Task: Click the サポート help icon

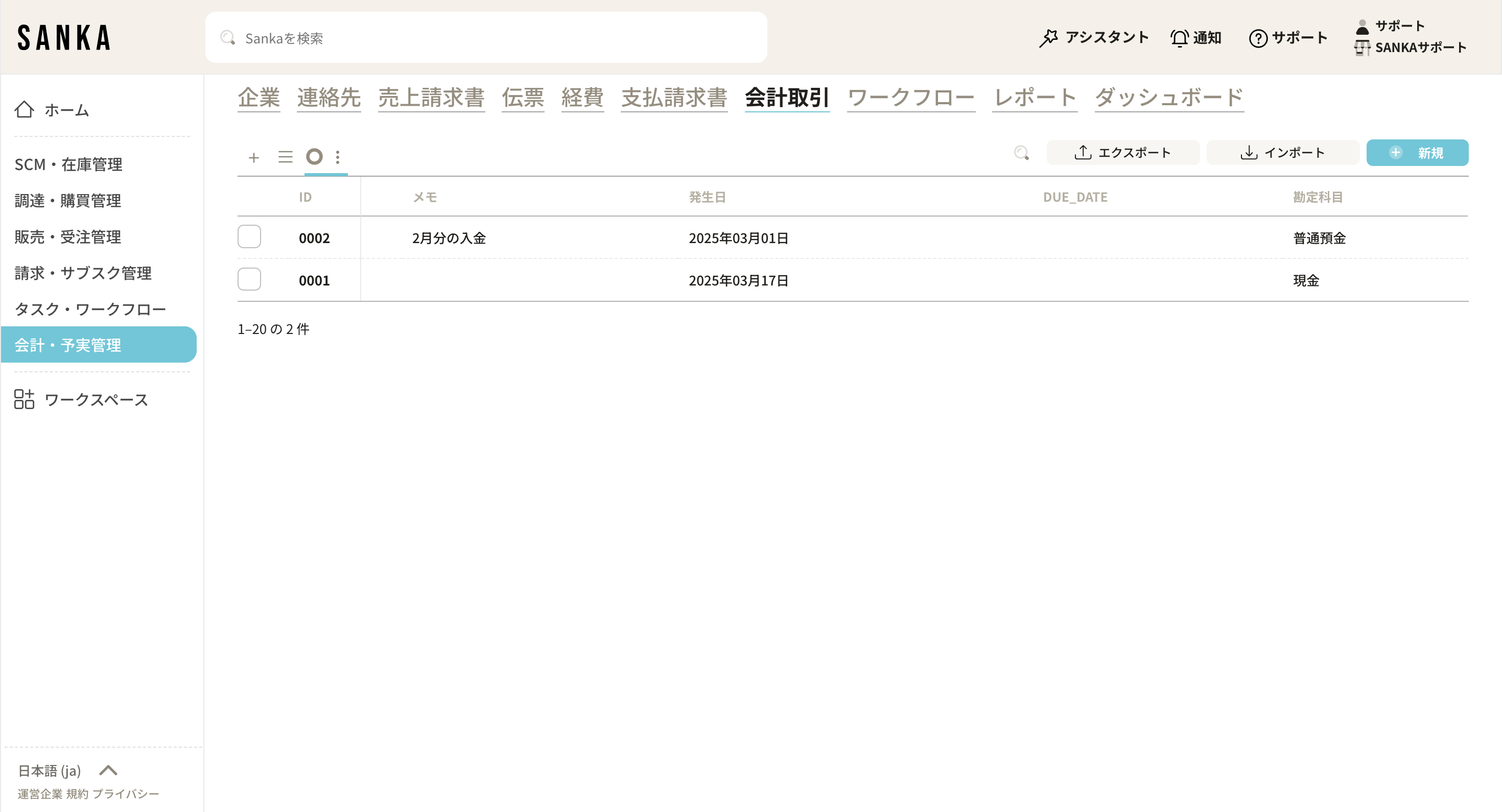Action: (1258, 38)
